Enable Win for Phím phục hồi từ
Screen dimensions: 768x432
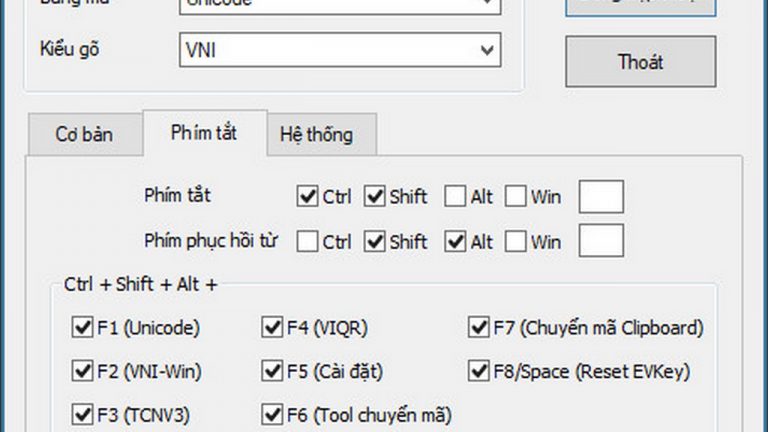pos(516,241)
